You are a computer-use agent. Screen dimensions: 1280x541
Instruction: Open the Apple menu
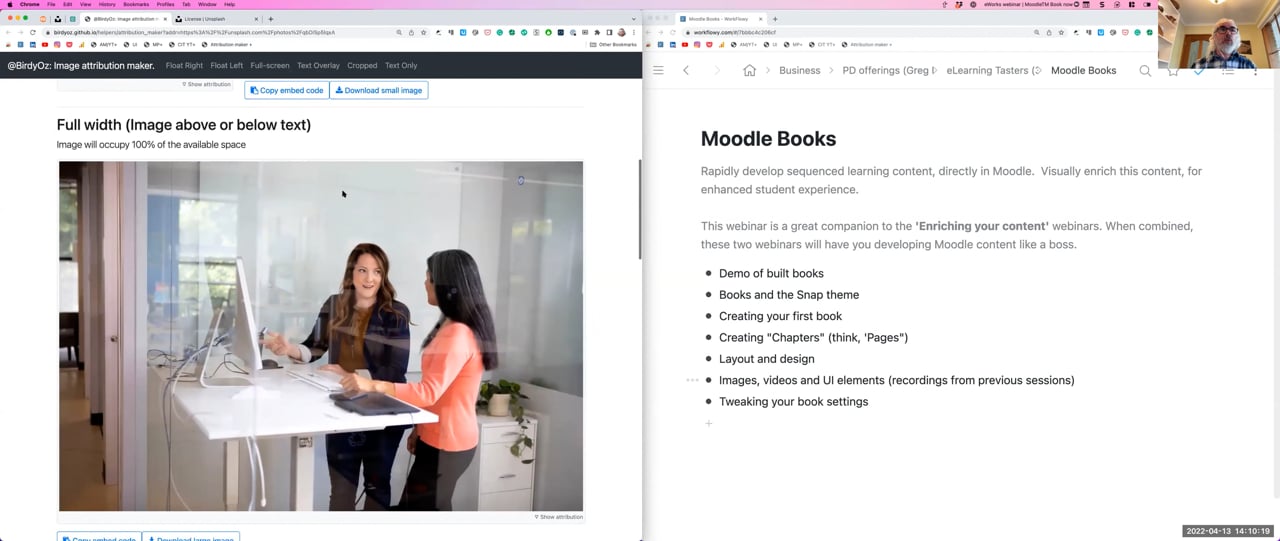point(9,4)
